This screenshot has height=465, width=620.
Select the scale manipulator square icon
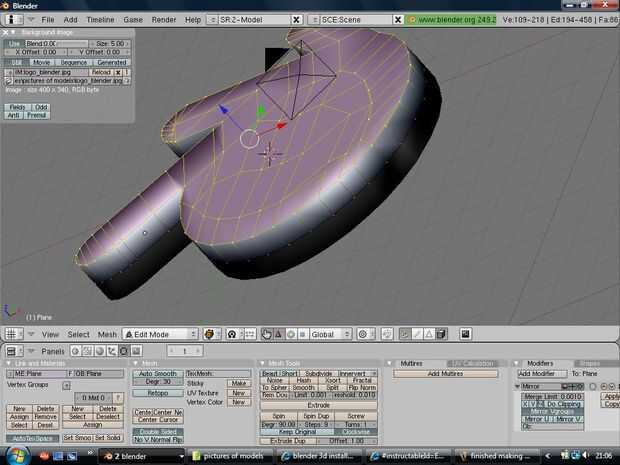pos(302,334)
